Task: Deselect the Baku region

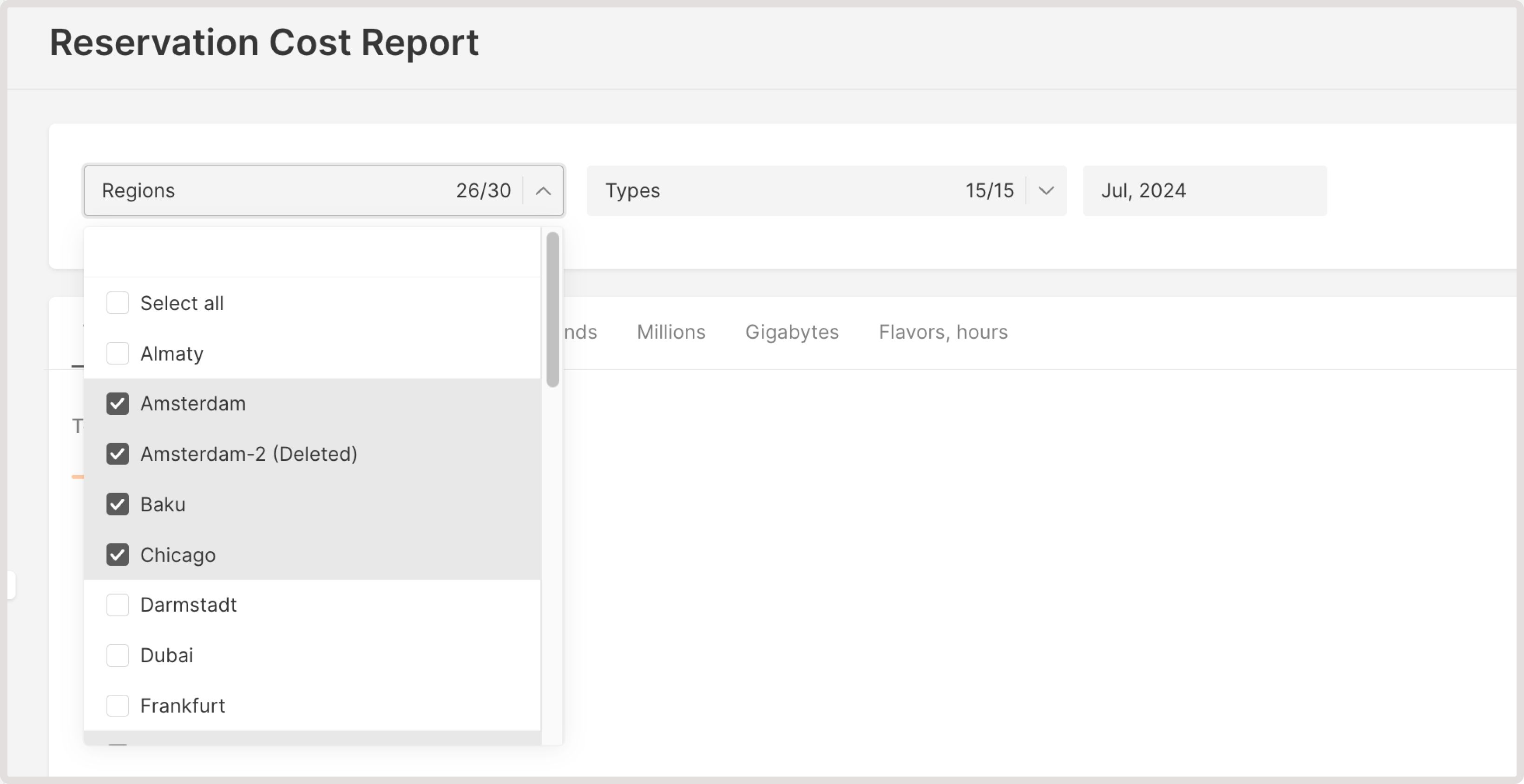Action: coord(118,504)
